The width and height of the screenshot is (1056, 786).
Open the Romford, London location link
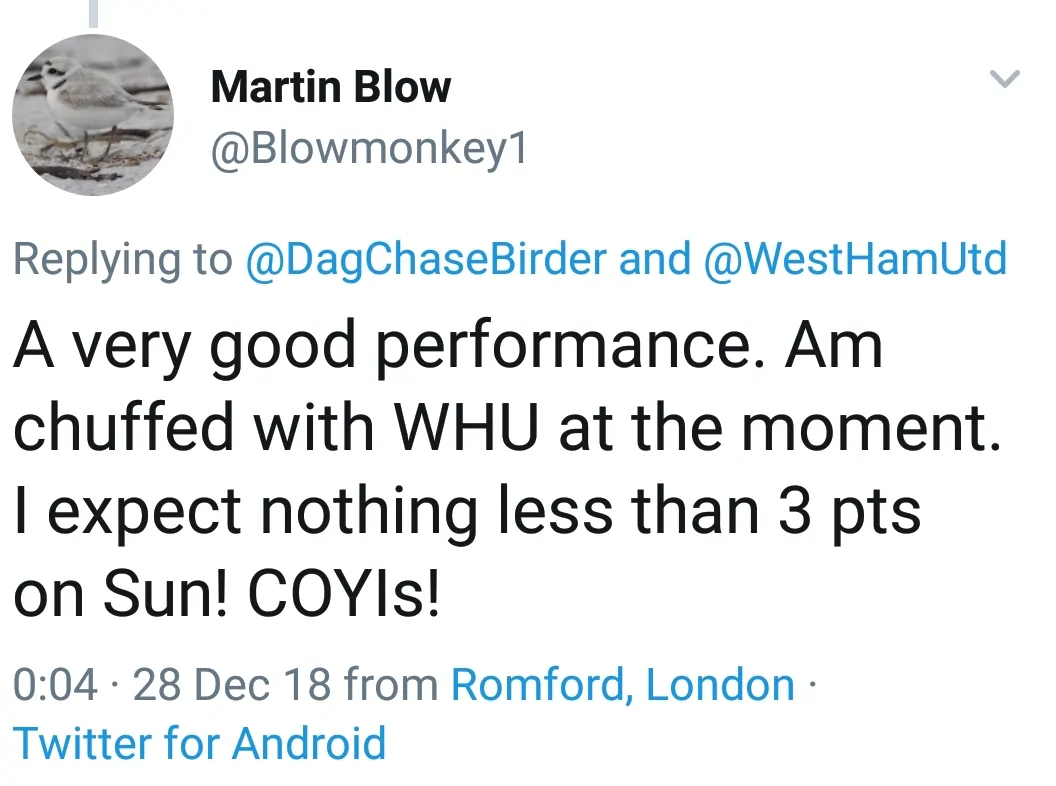pyautogui.click(x=623, y=685)
